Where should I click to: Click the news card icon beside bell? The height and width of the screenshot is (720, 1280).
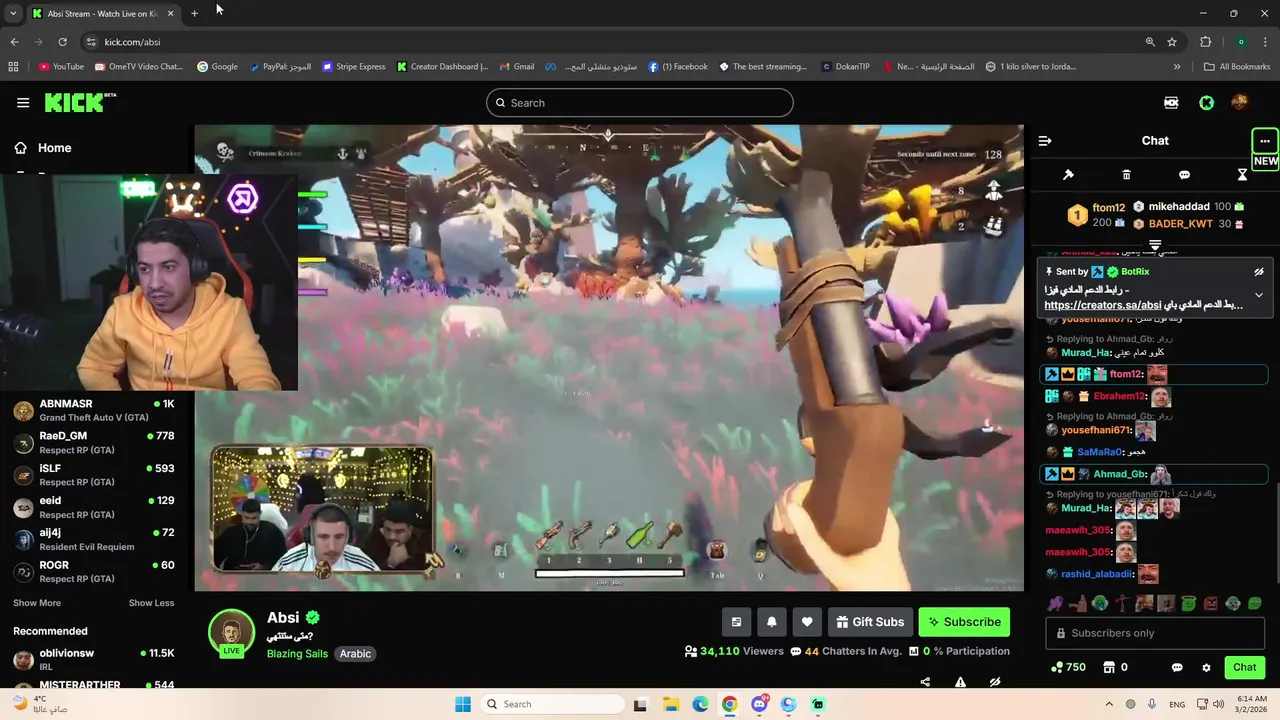[x=736, y=622]
